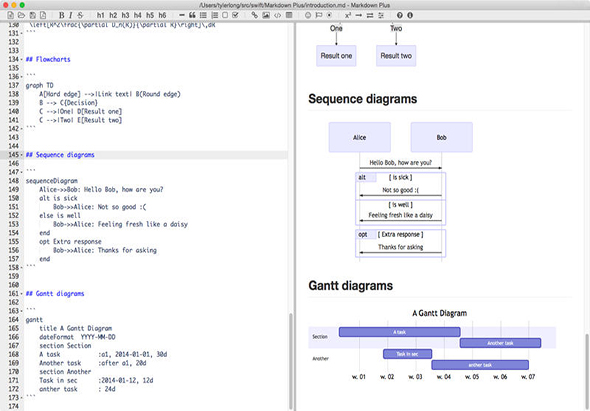Insert an image
This screenshot has width=590, height=411.
pos(266,15)
